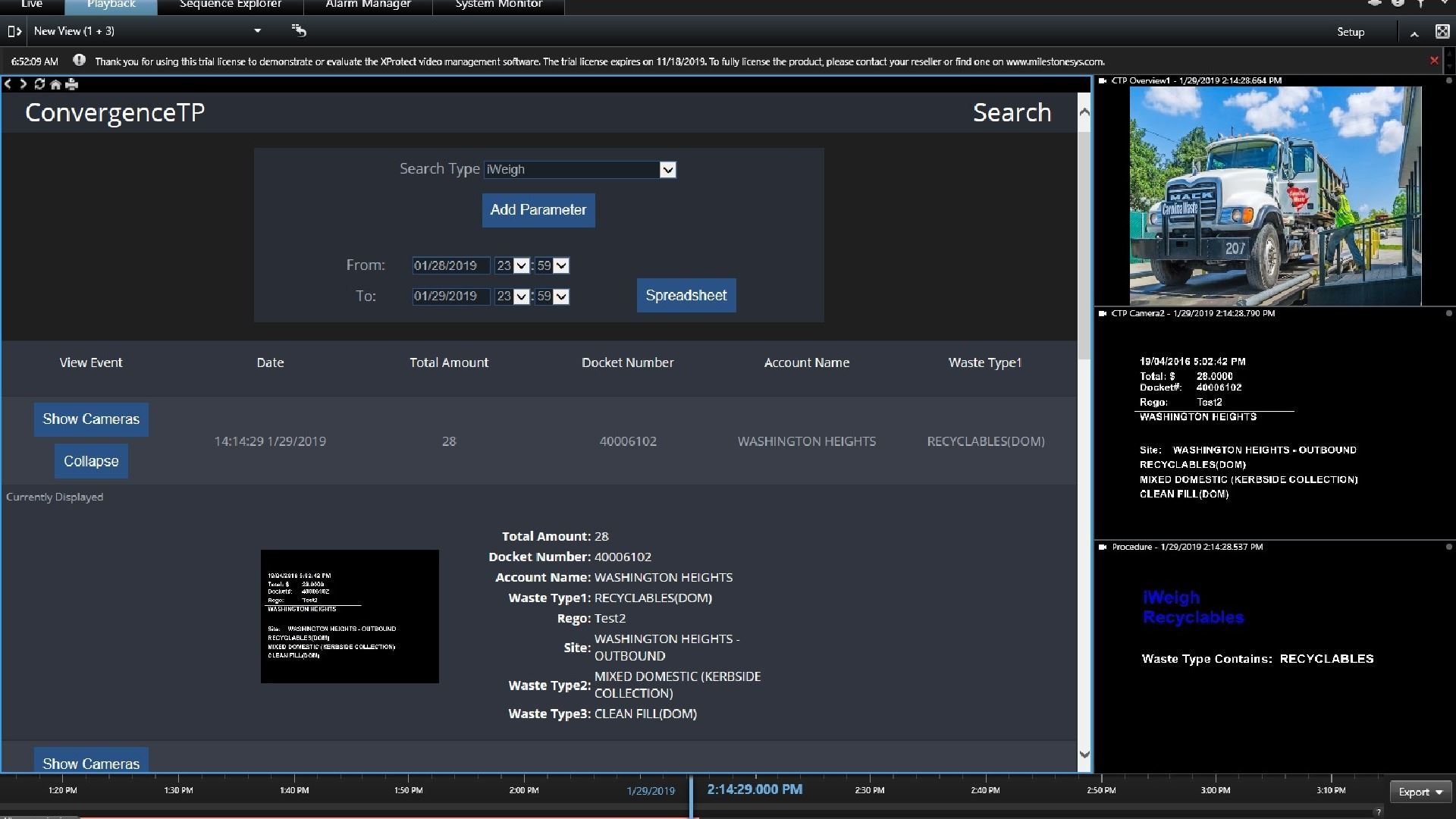Click the Docket Number column header
The width and height of the screenshot is (1456, 819).
coord(627,362)
